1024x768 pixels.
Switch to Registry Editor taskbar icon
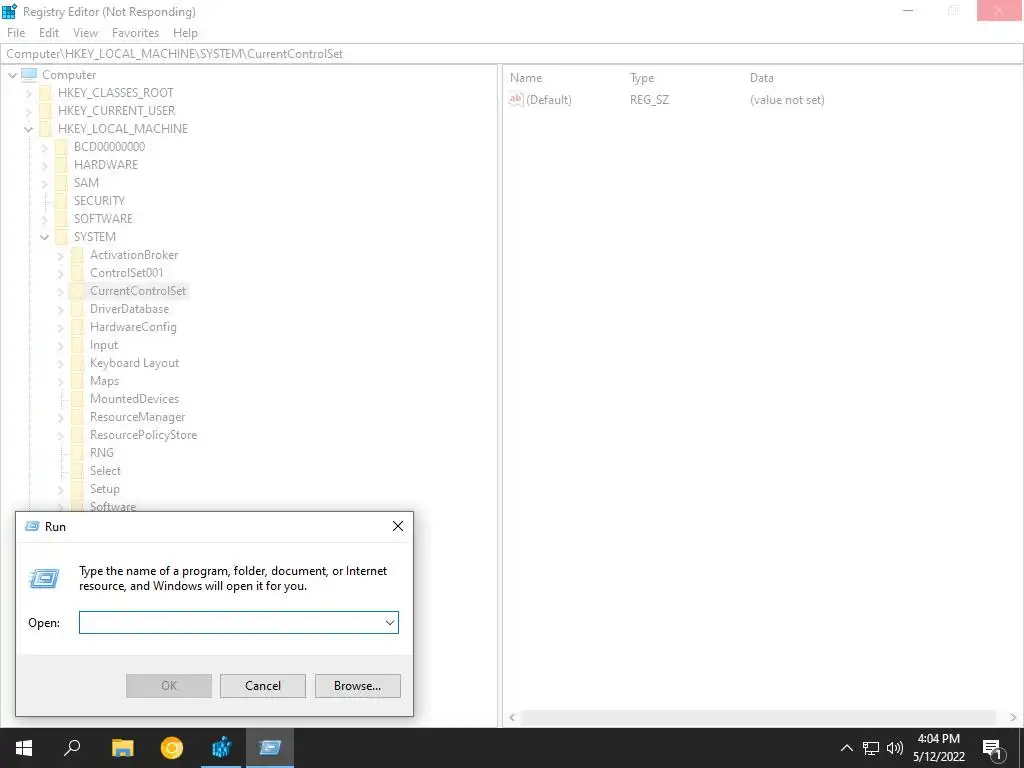(221, 748)
